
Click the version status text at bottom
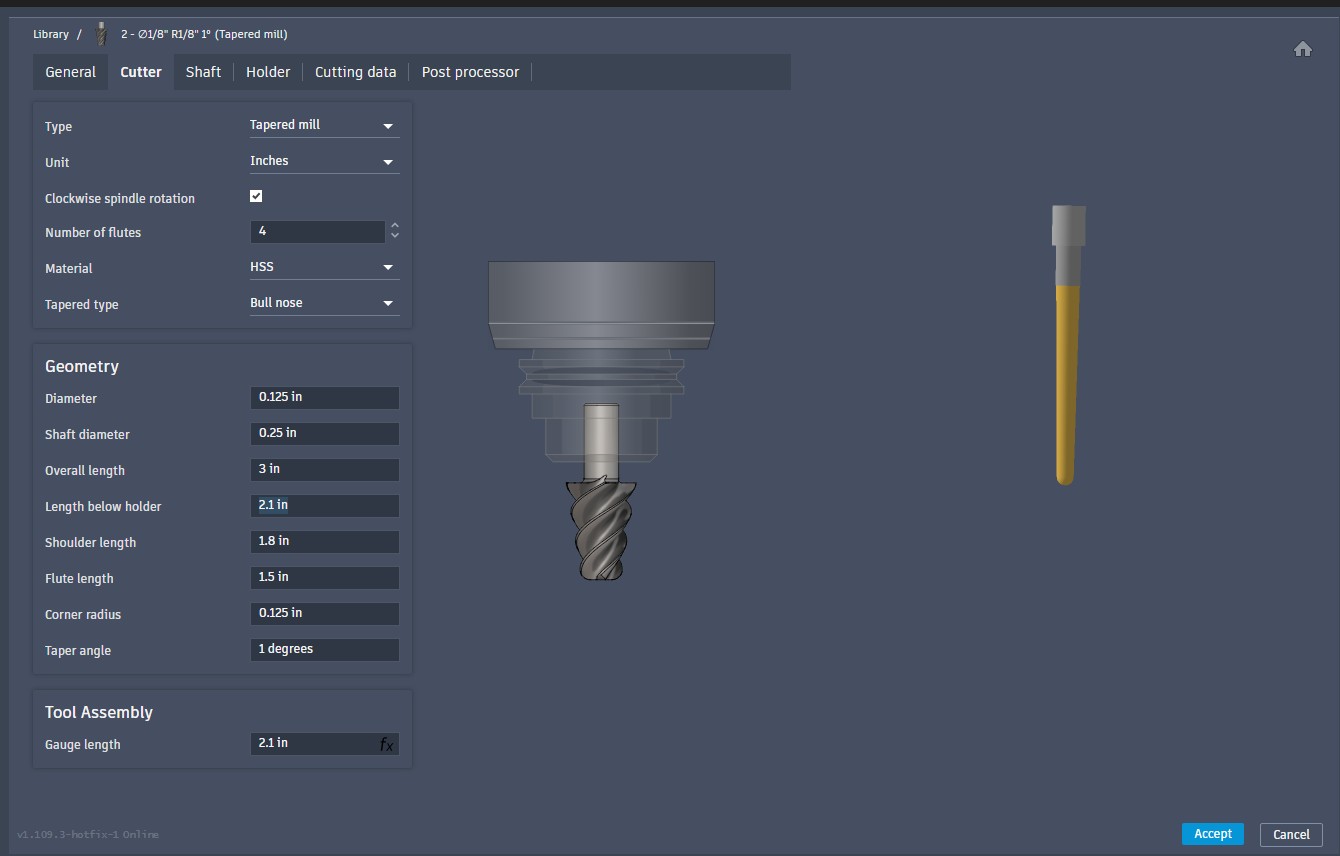(88, 834)
